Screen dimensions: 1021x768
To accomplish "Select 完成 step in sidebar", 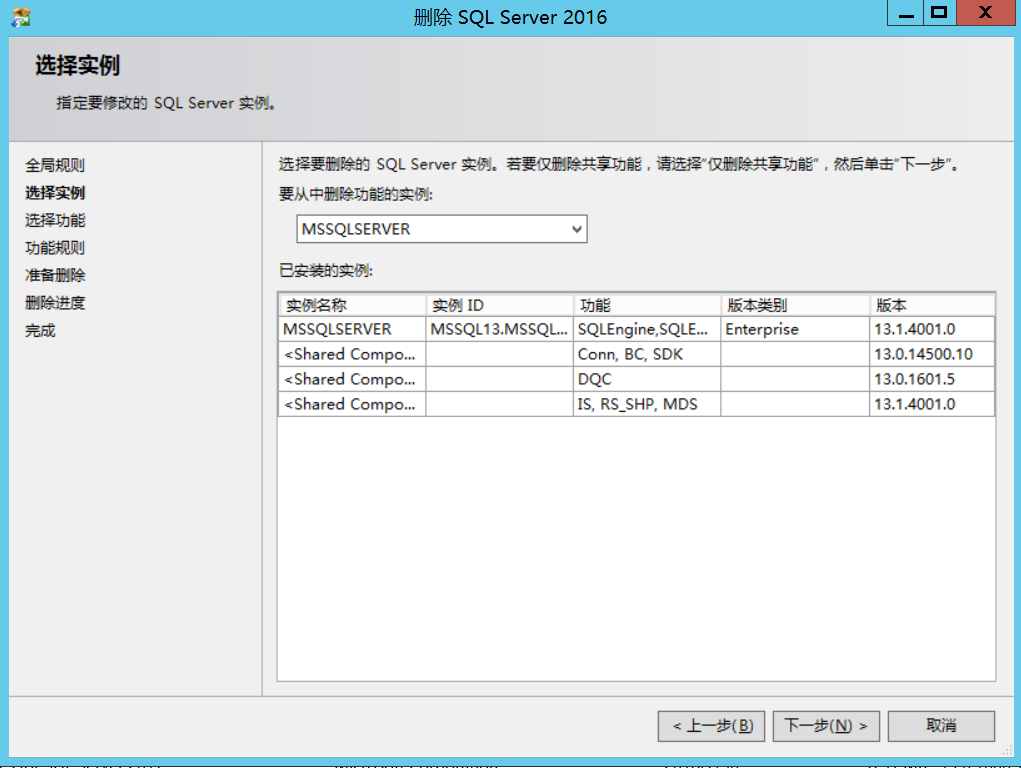I will [x=40, y=331].
